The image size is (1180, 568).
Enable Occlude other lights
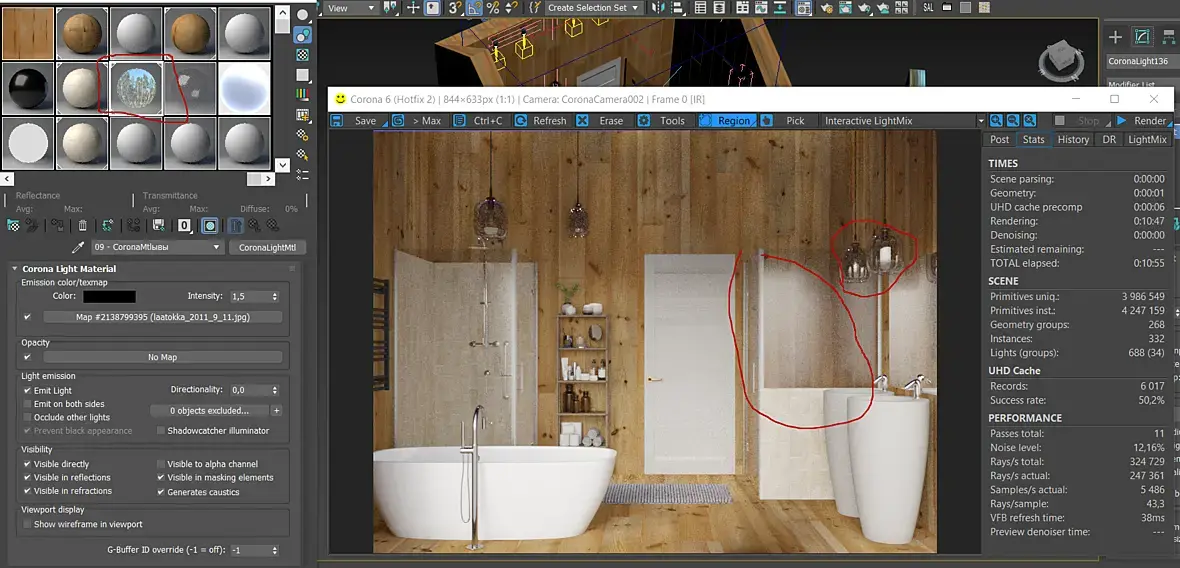[x=28, y=418]
